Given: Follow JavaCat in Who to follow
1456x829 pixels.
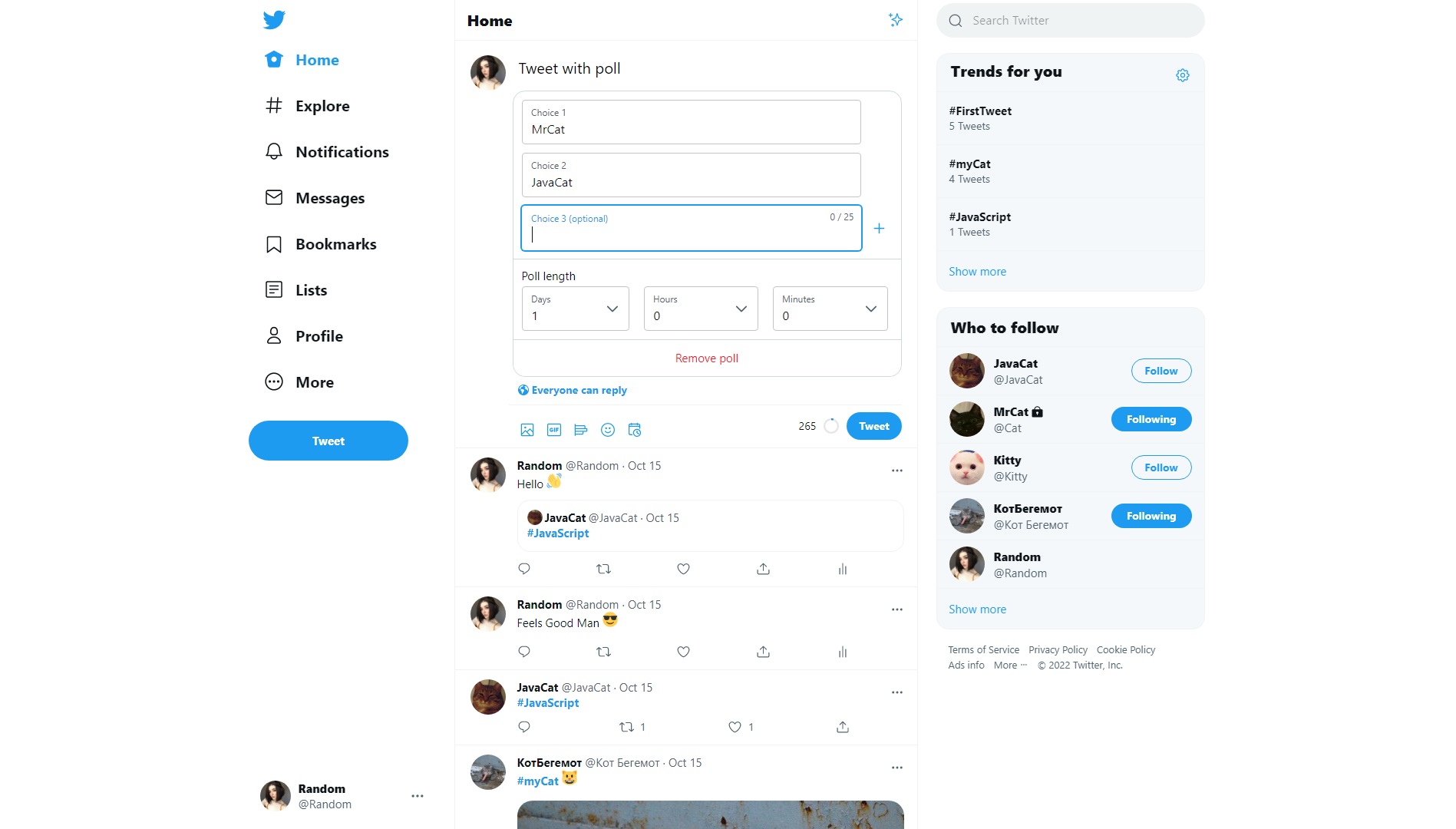Looking at the screenshot, I should click(x=1161, y=371).
